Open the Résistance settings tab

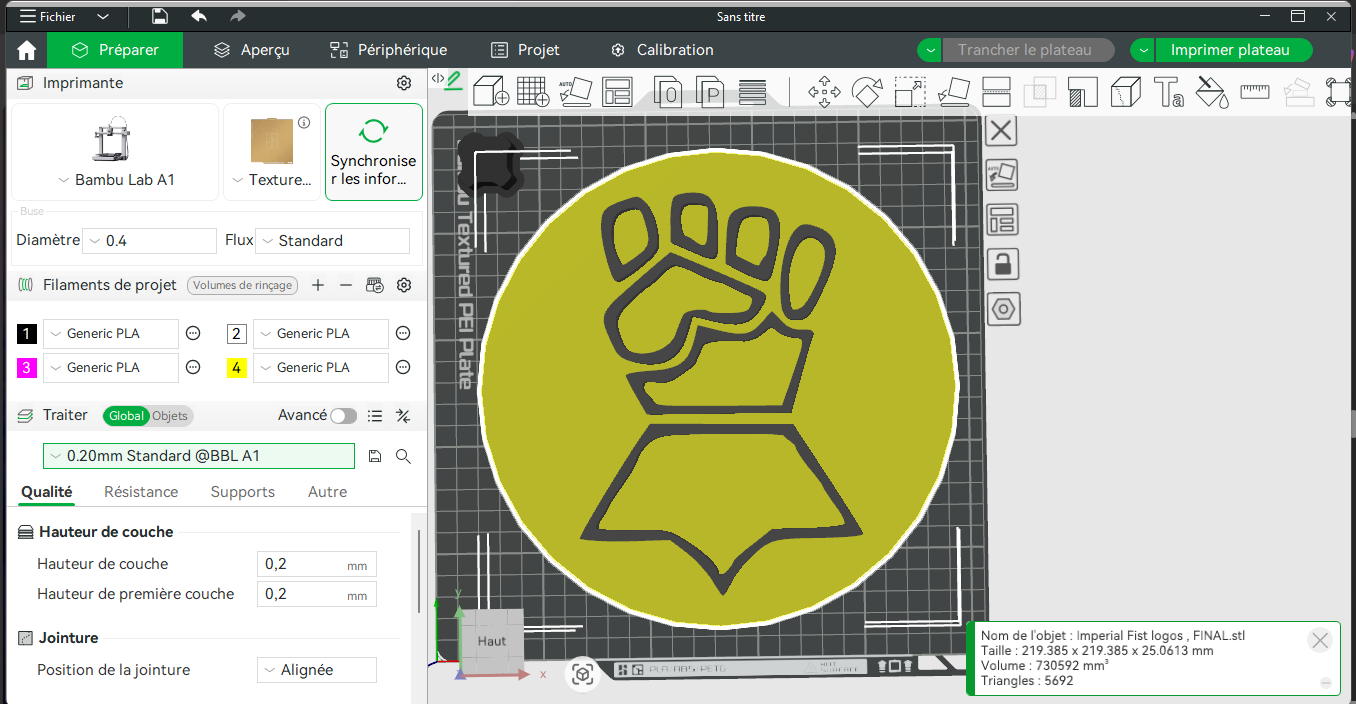click(141, 492)
